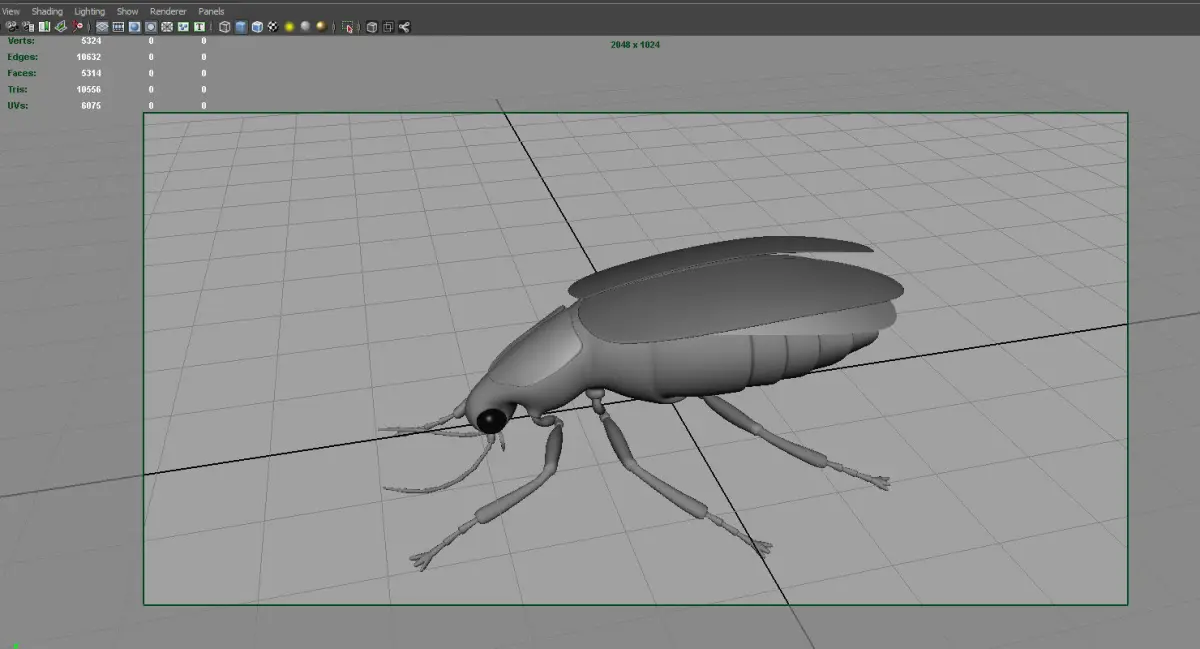Click the gold High Quality rendering icon

coord(321,27)
